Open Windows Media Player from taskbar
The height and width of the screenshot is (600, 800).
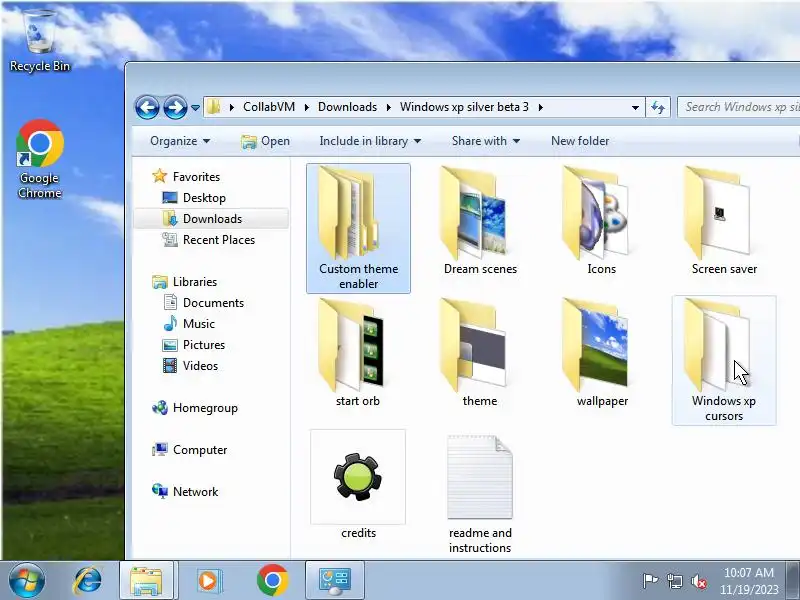pos(208,580)
